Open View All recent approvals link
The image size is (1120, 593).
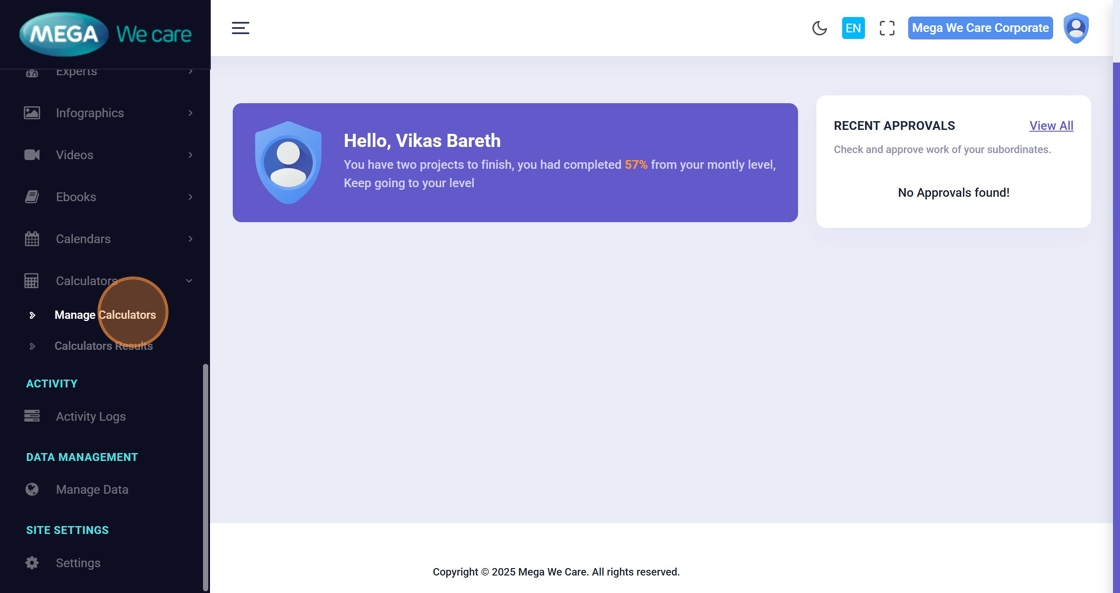click(1051, 126)
